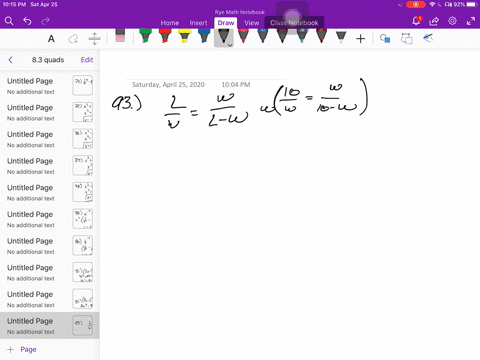Screen dimensions: 480x360
Task: Tap the battery 92% status indicator
Action: pos(465,5)
